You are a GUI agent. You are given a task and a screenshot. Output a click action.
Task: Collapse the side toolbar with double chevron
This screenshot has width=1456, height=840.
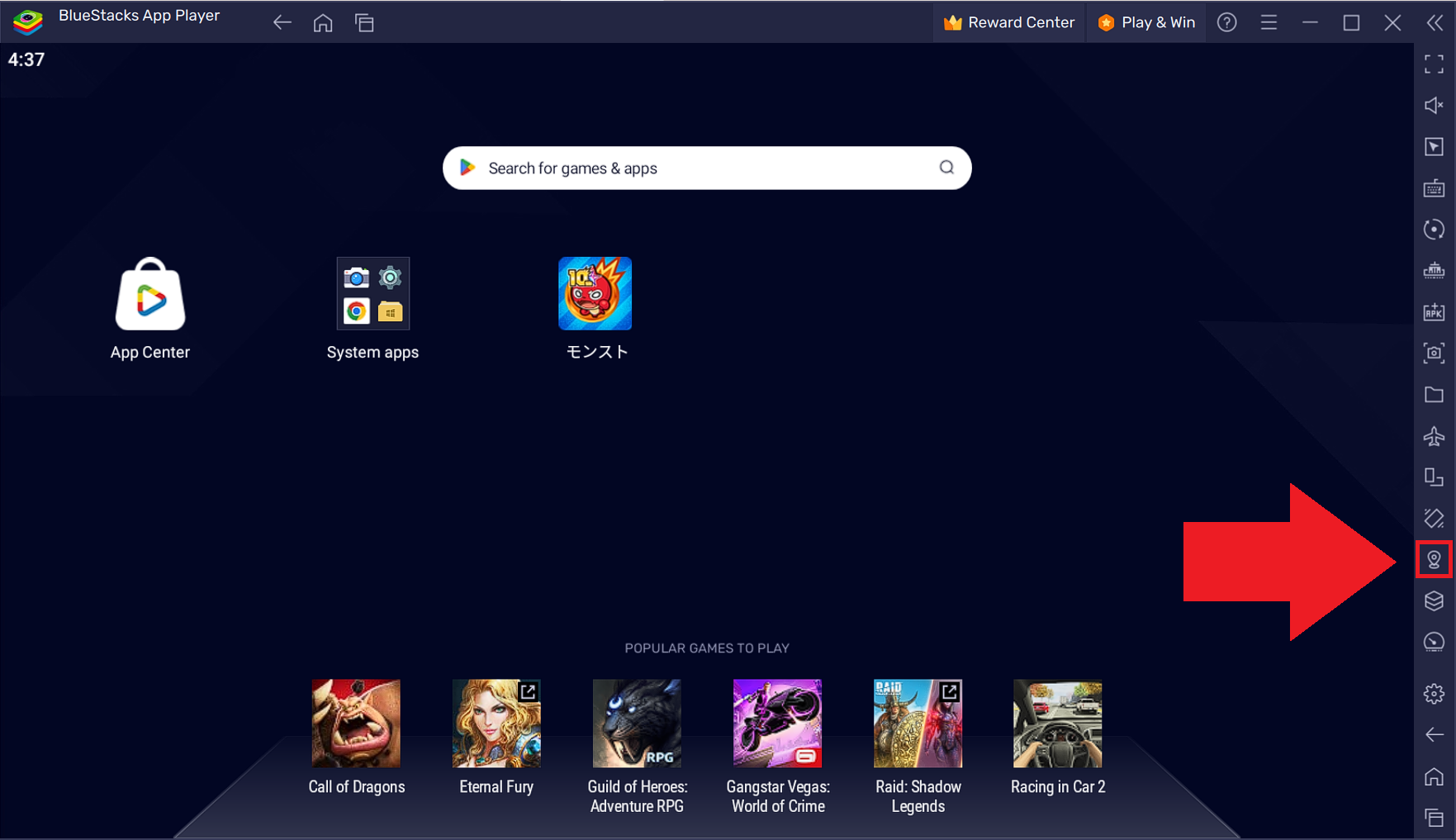(1435, 22)
